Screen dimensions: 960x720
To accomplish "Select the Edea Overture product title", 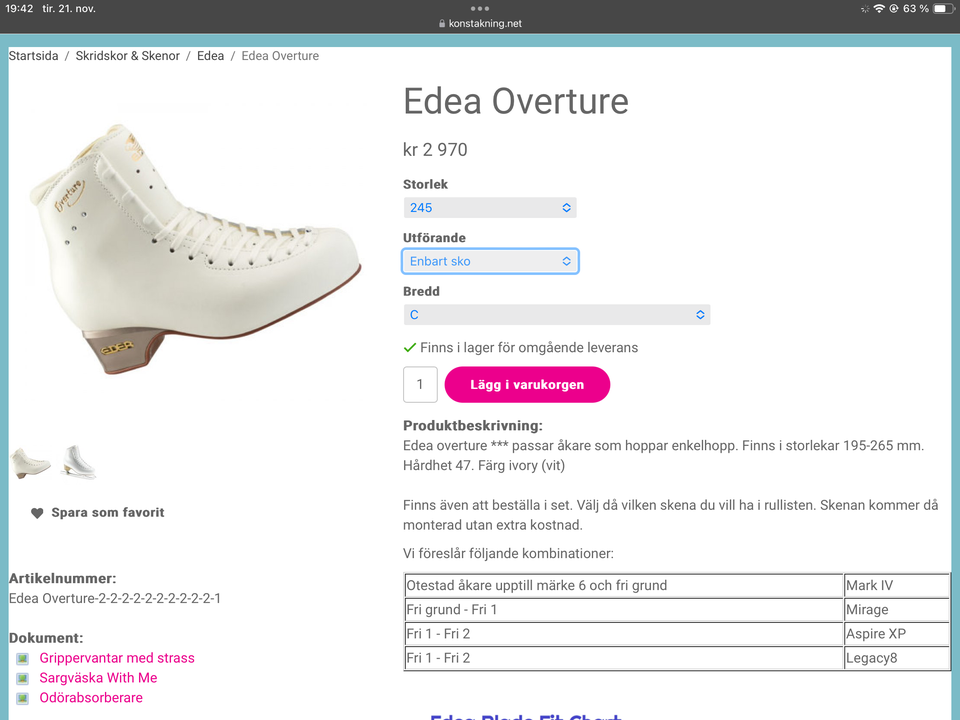I will pyautogui.click(x=516, y=102).
